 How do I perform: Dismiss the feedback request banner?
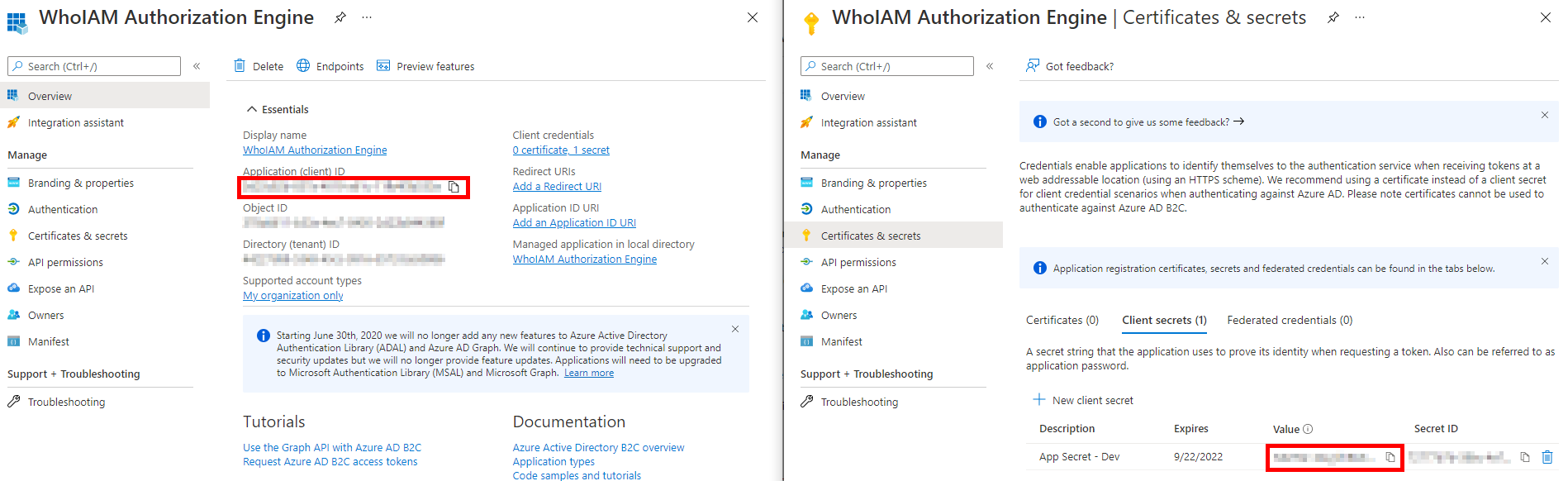coord(1545,115)
